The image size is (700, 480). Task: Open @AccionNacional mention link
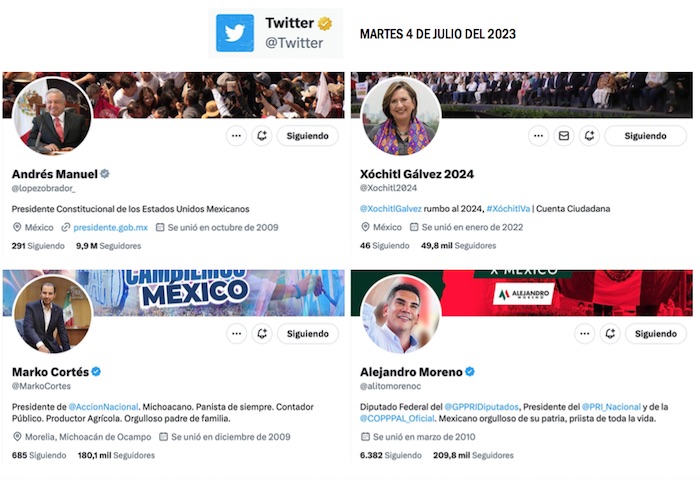point(103,407)
